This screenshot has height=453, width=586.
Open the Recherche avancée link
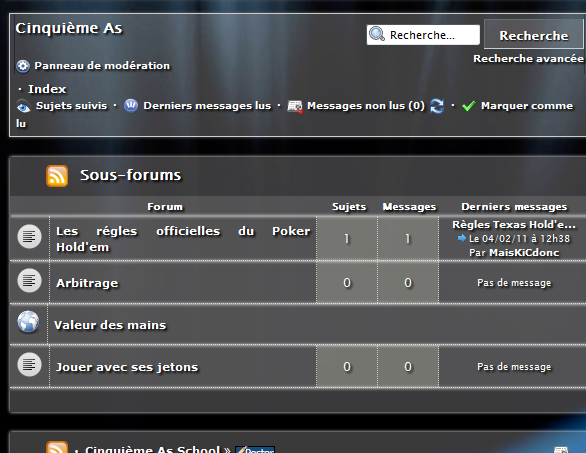(x=528, y=59)
